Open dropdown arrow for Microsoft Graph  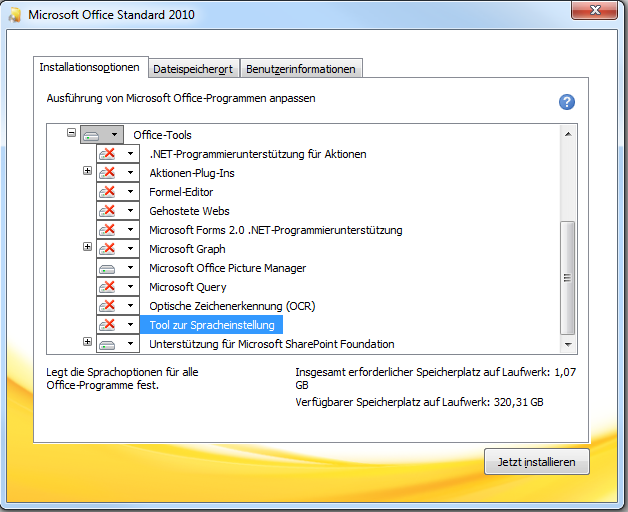point(130,249)
